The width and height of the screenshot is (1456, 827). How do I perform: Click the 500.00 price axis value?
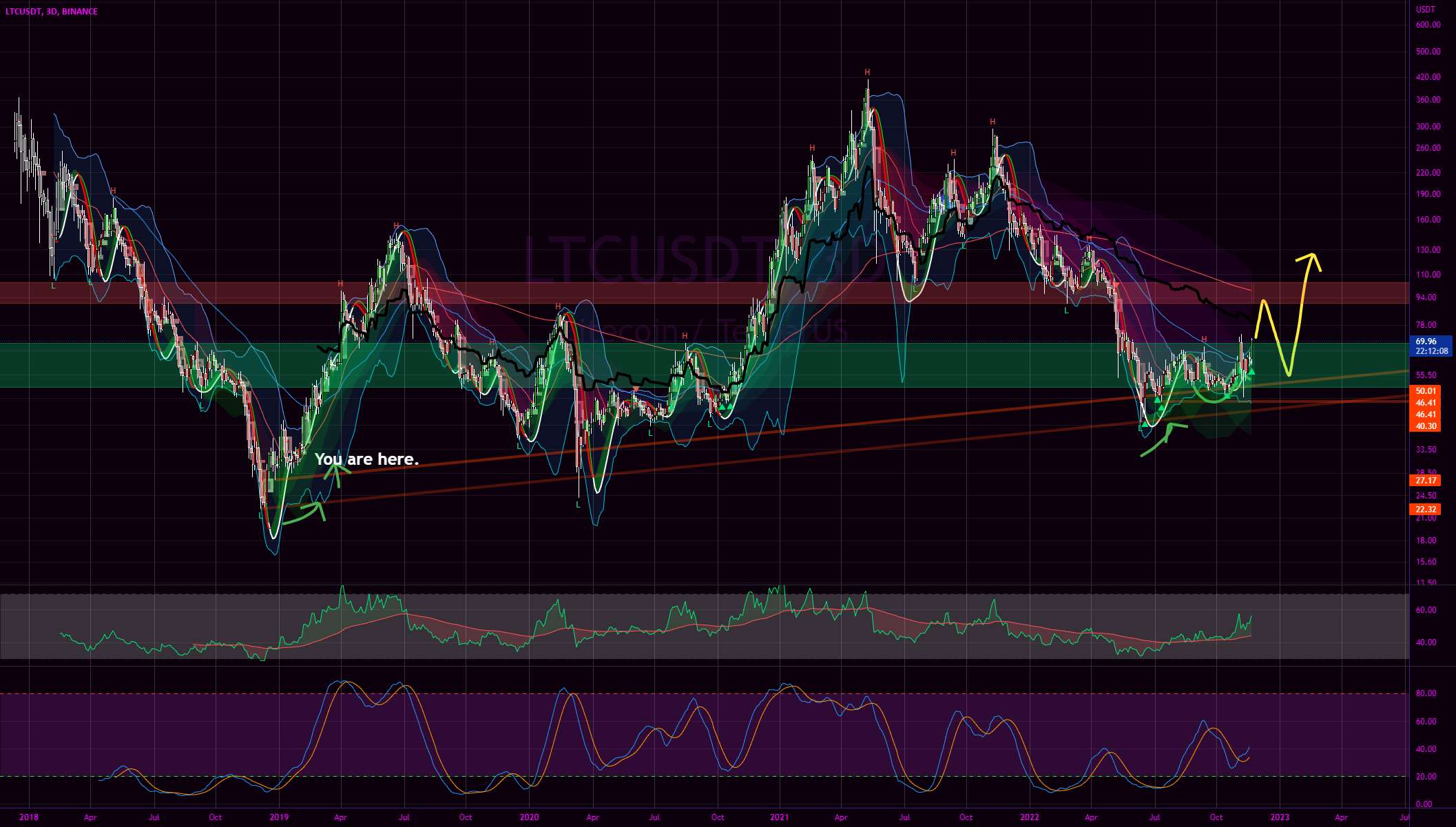tap(1428, 52)
